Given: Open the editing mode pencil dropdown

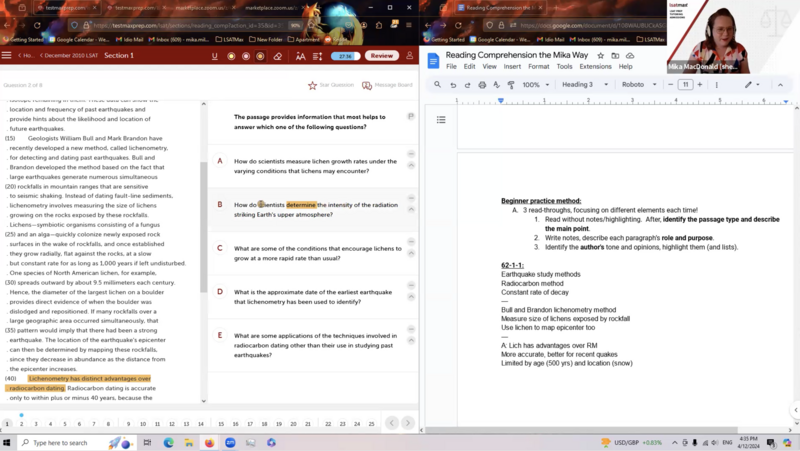Looking at the screenshot, I should 752,85.
